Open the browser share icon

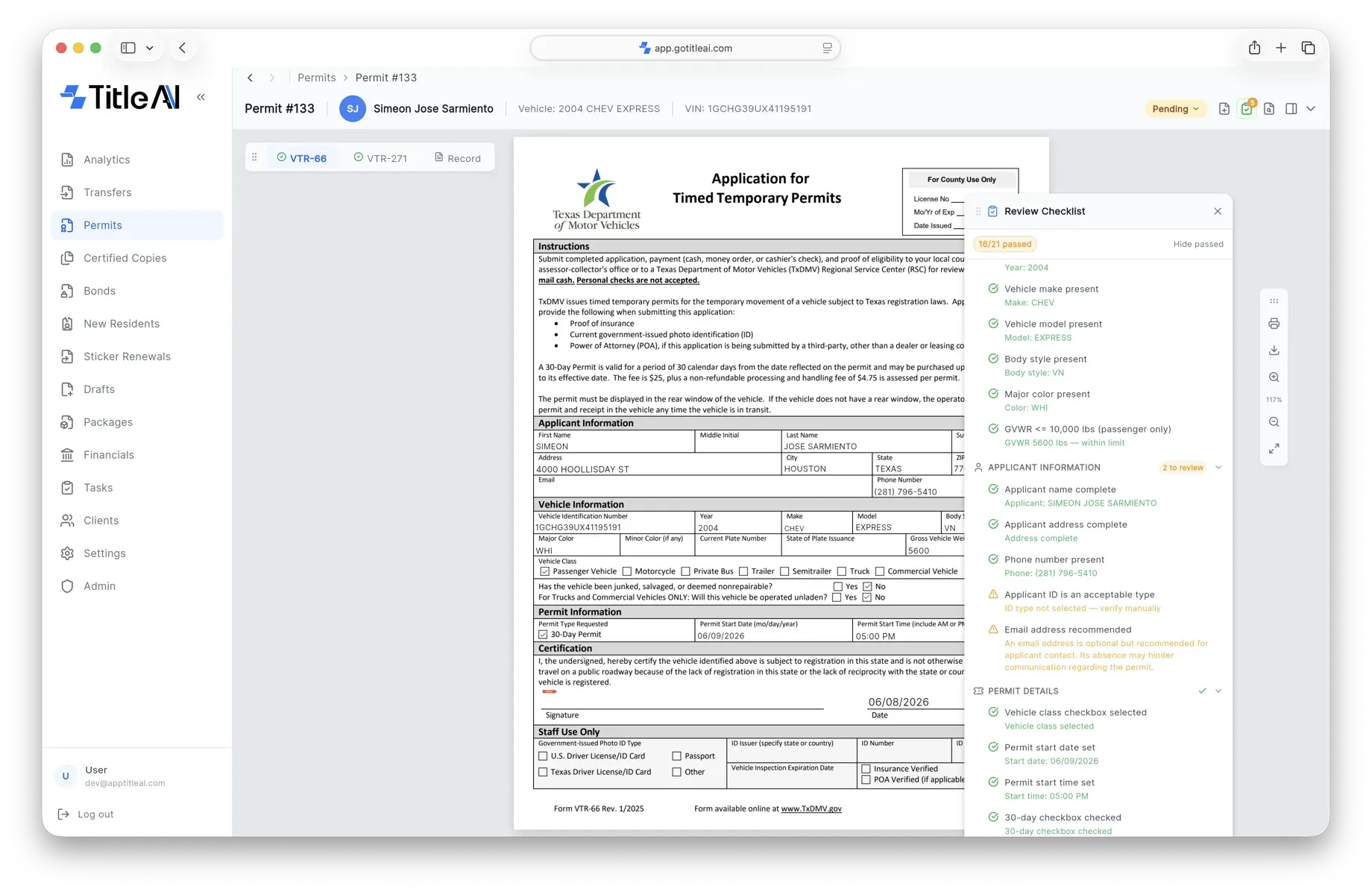(1254, 48)
